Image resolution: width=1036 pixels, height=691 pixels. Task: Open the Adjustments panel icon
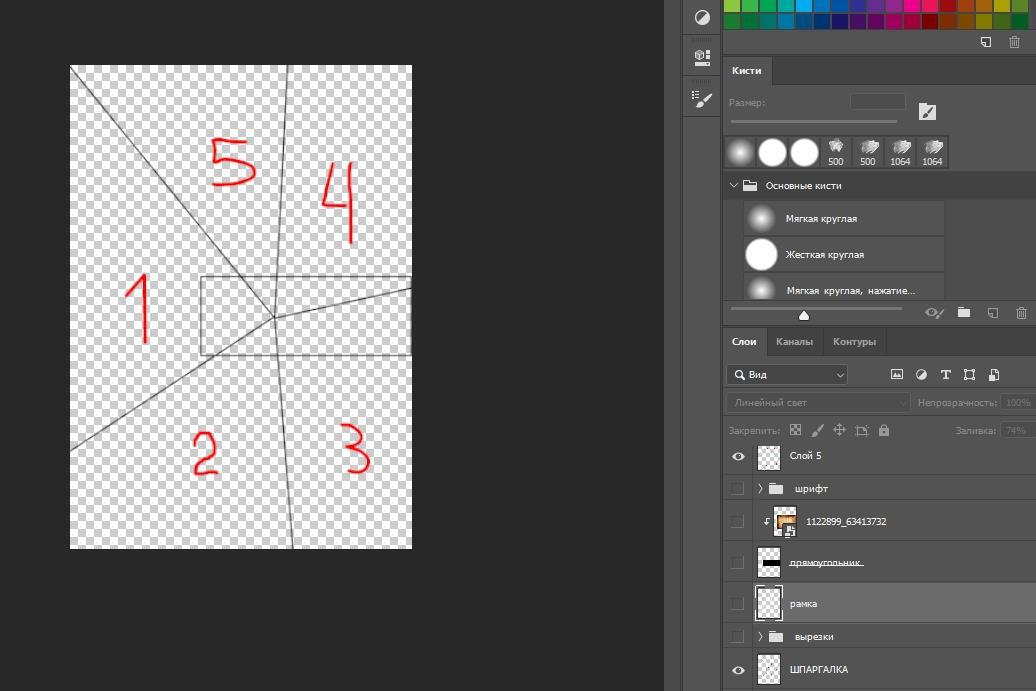[702, 18]
